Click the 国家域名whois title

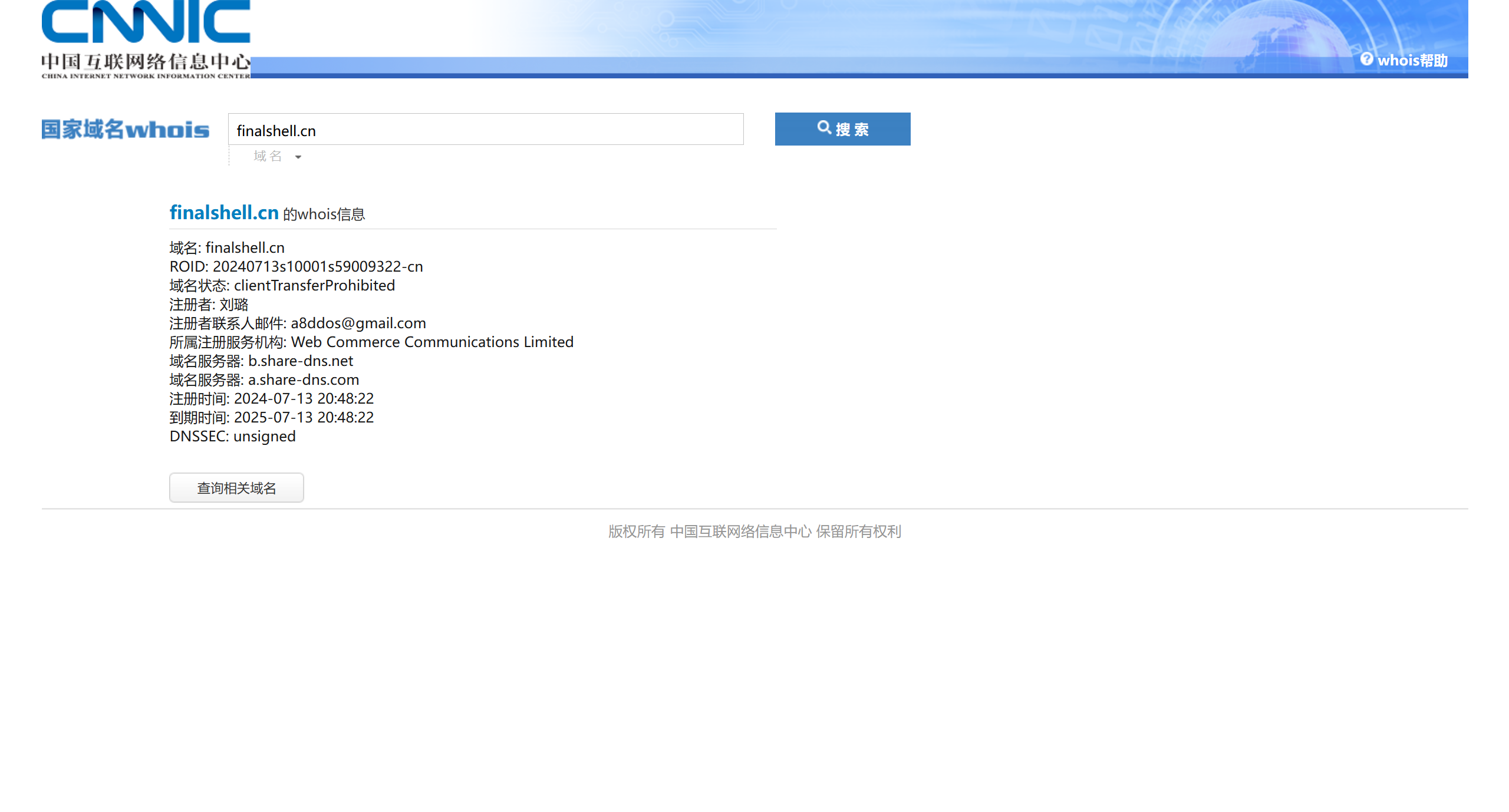click(125, 130)
